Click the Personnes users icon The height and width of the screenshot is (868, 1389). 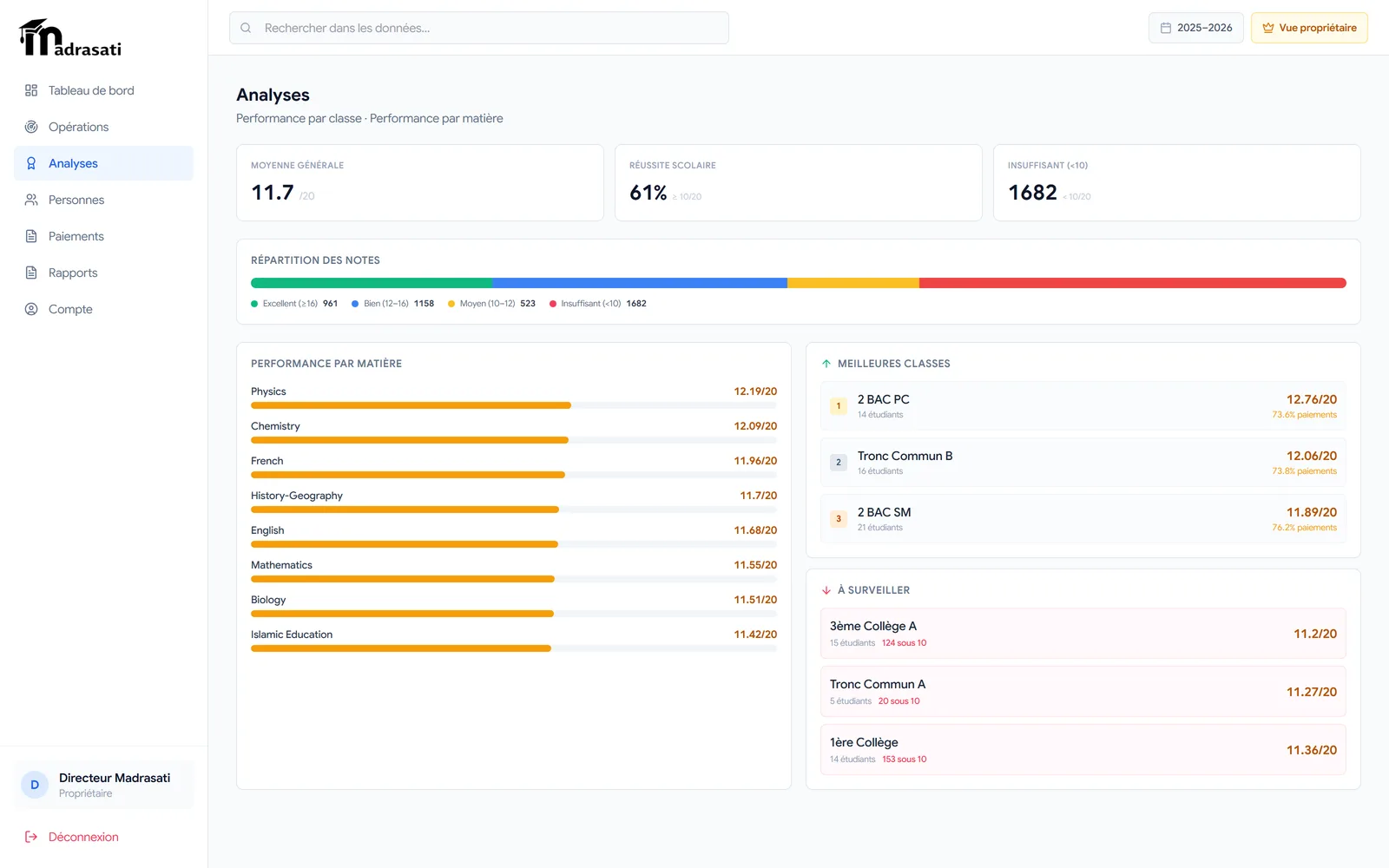click(31, 200)
